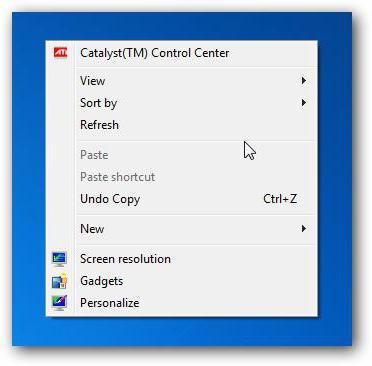Click the greyed-out Paste item
372x366 pixels.
click(x=94, y=155)
